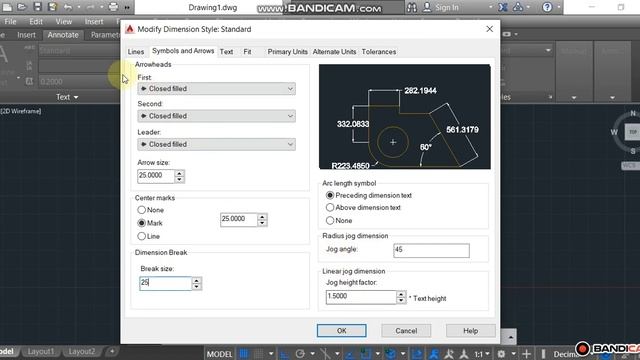Click the Jog angle input field

(x=431, y=250)
